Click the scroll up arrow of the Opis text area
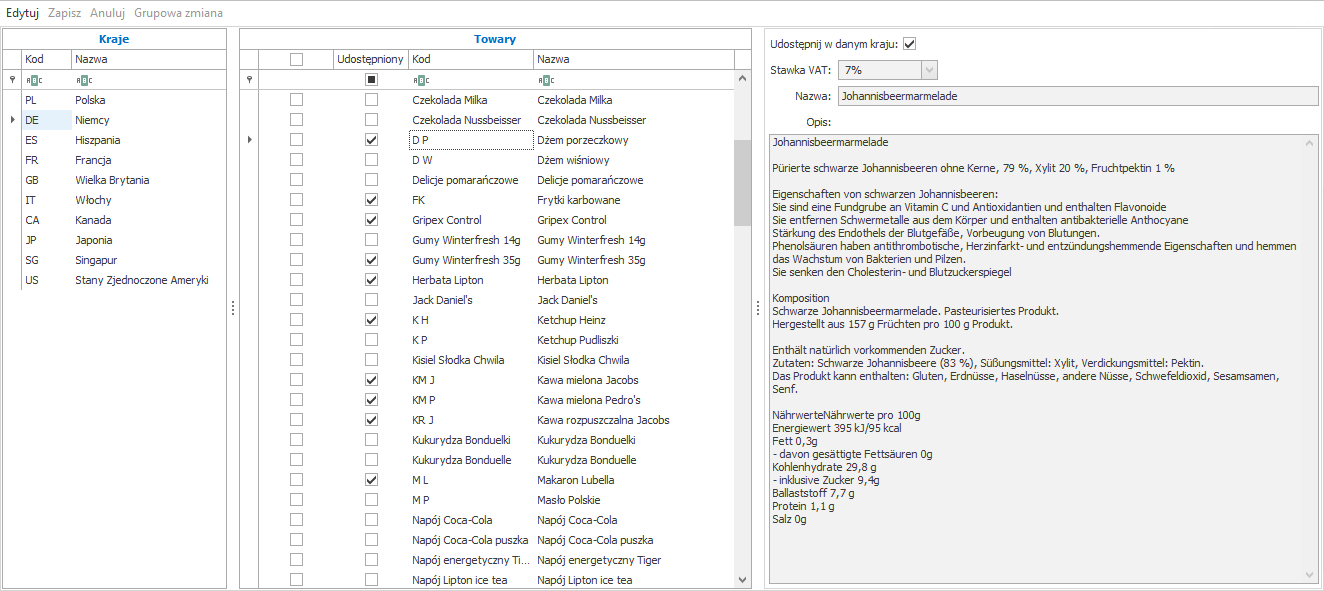 coord(1310,143)
